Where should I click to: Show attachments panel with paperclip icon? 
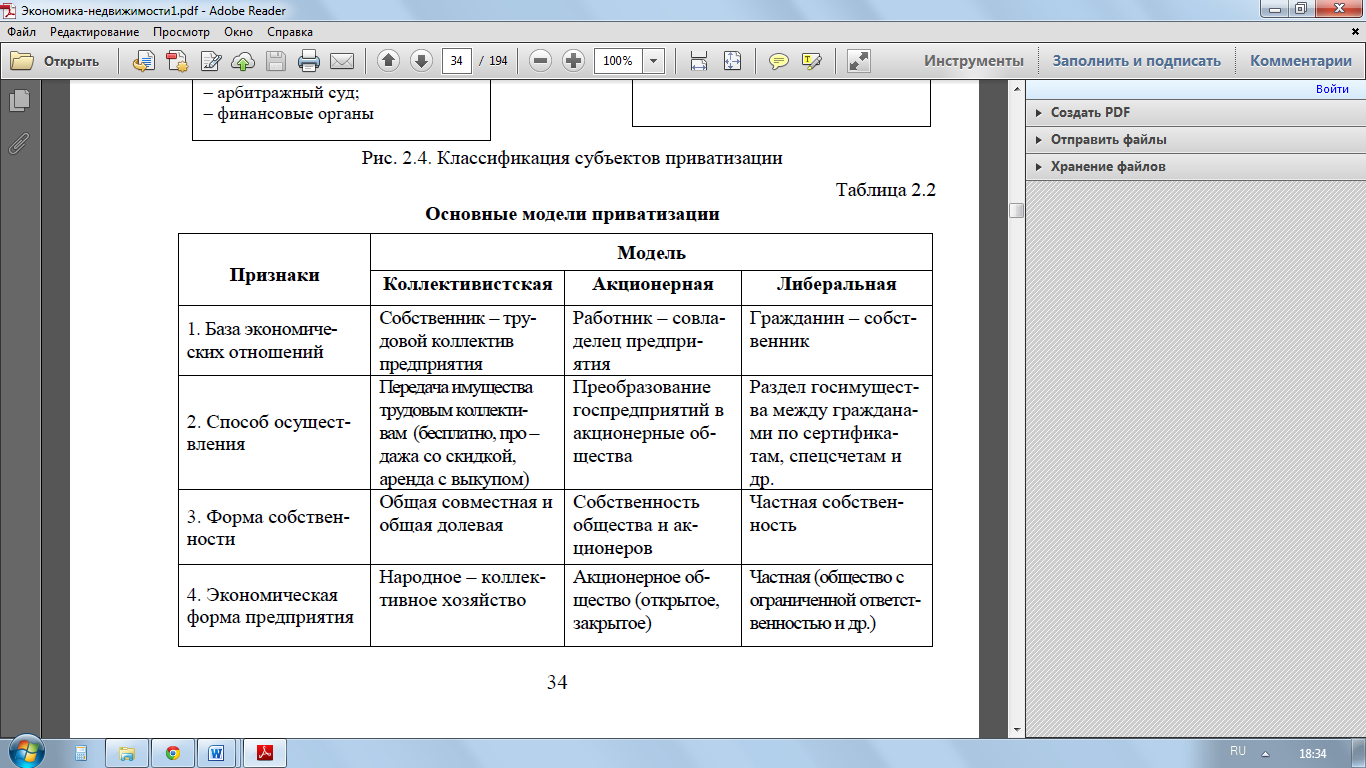tap(19, 143)
